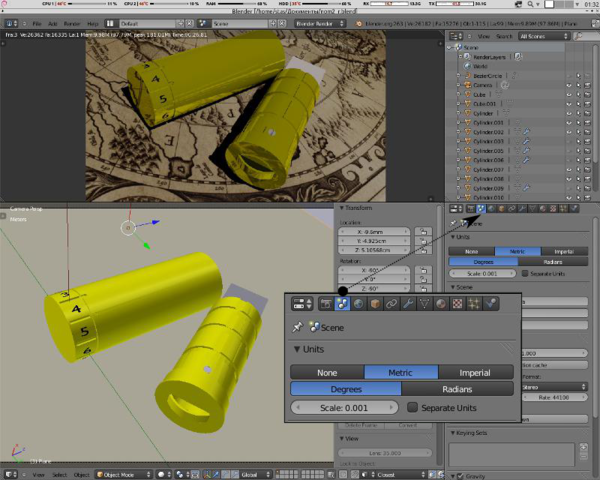Click delete scene X button beside Scene field

click(x=282, y=24)
